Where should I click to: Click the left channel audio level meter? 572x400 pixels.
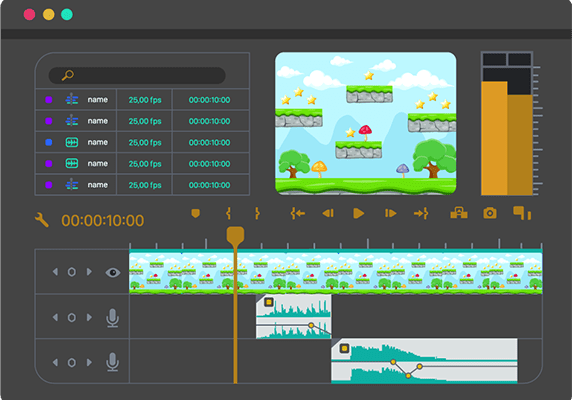(x=494, y=138)
